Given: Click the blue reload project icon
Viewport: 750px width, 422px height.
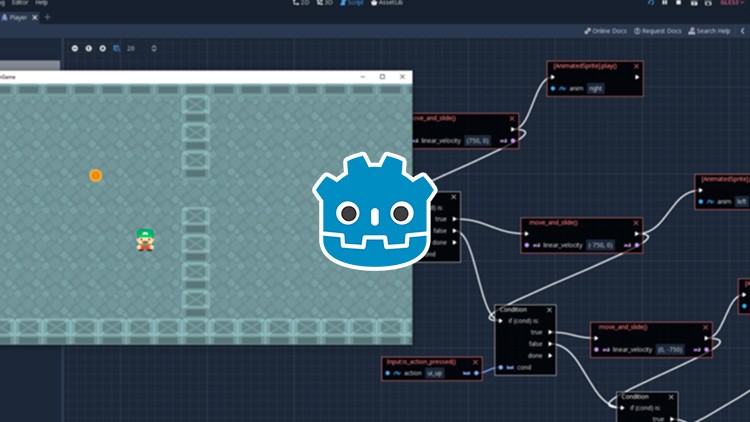Looking at the screenshot, I should click(651, 3).
